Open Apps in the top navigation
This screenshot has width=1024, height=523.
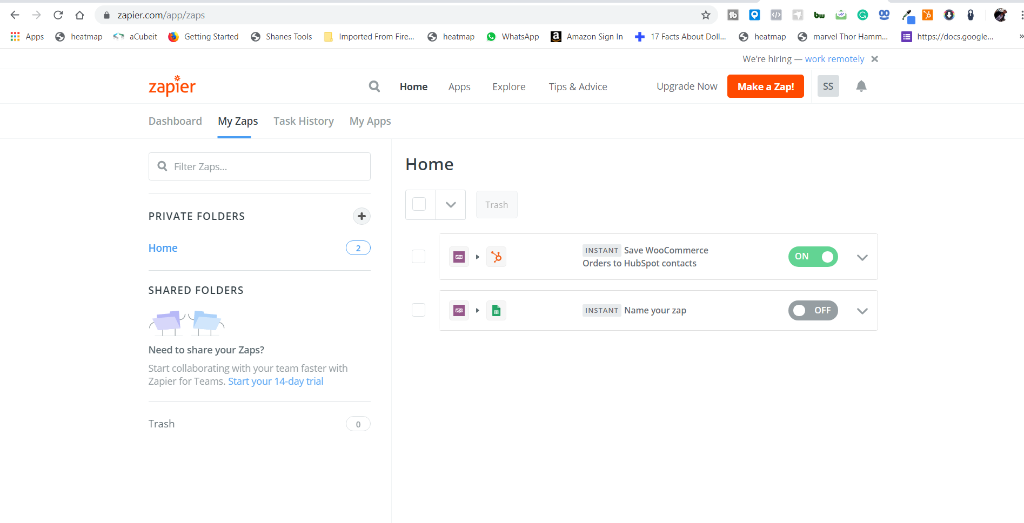pos(459,86)
